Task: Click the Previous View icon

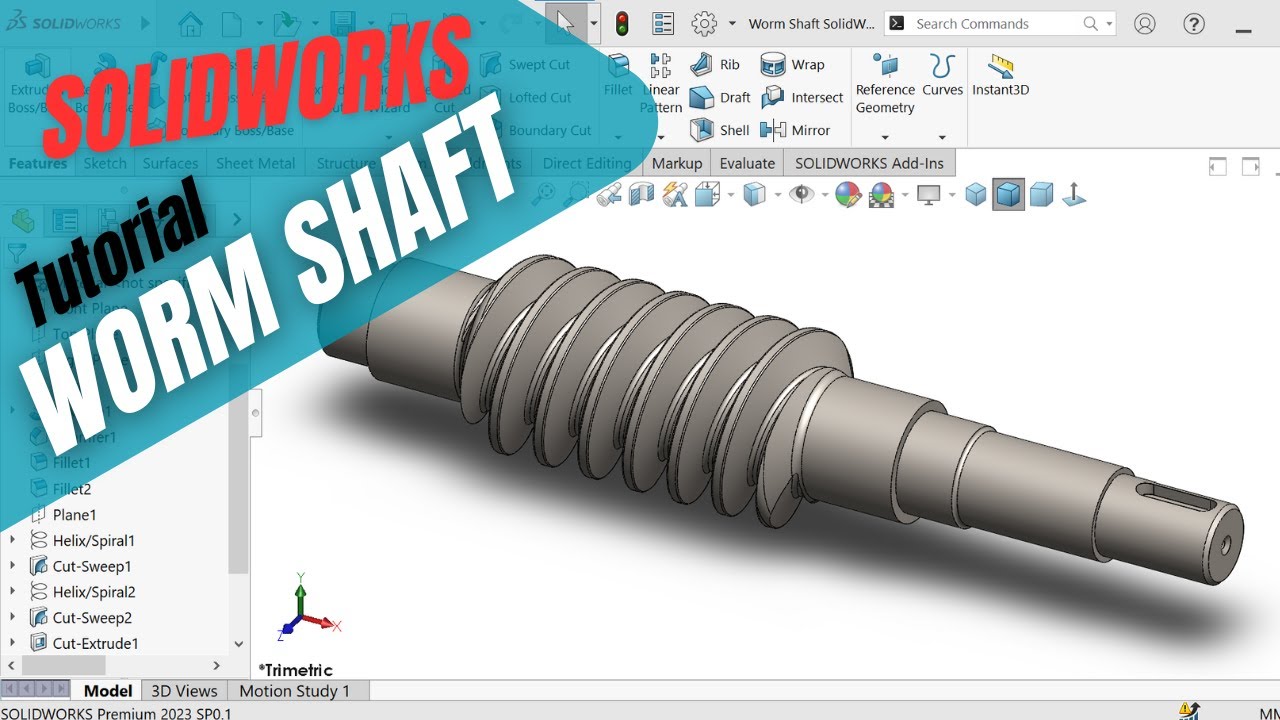Action: click(609, 194)
